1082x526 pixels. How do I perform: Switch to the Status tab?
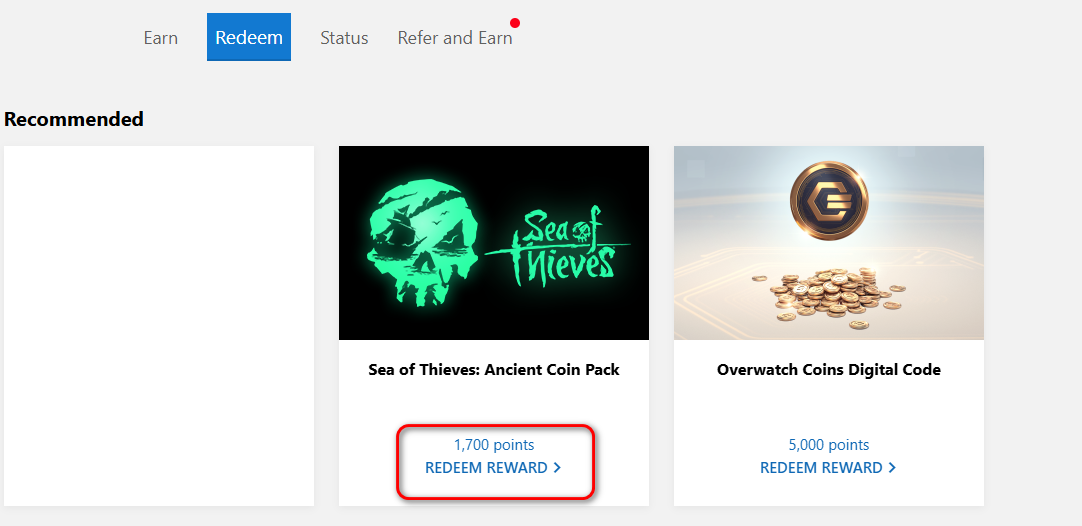point(344,38)
